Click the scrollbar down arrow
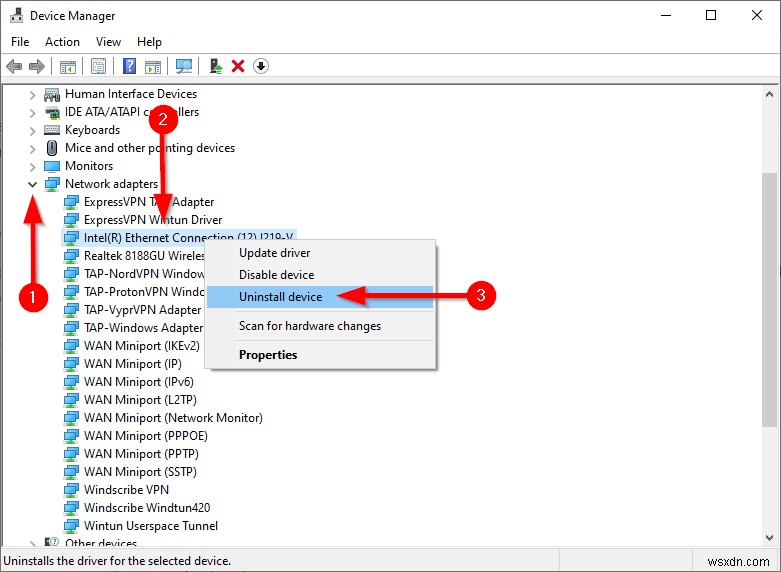The height and width of the screenshot is (572, 781). [x=769, y=538]
